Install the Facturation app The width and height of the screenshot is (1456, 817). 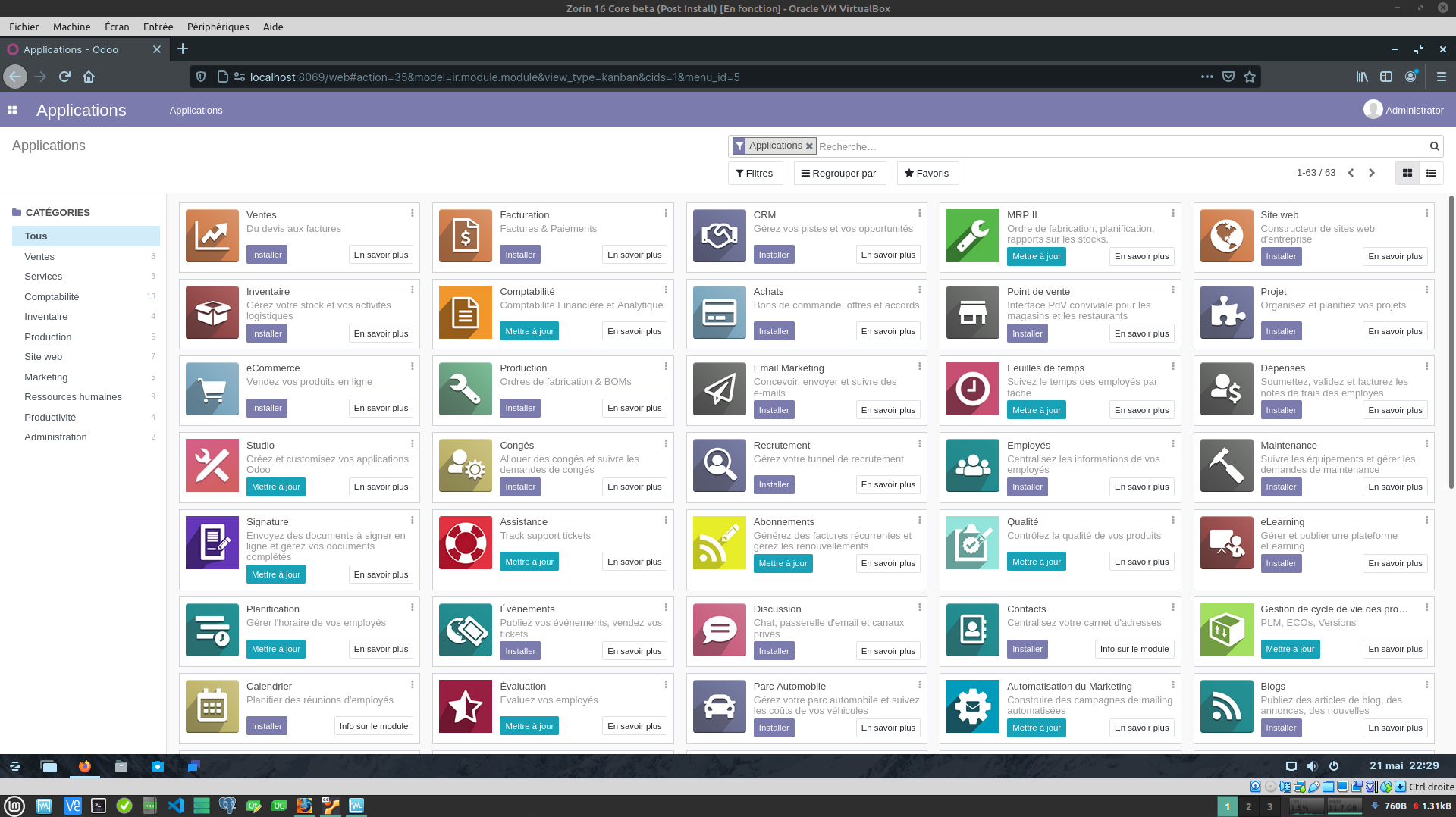point(520,255)
